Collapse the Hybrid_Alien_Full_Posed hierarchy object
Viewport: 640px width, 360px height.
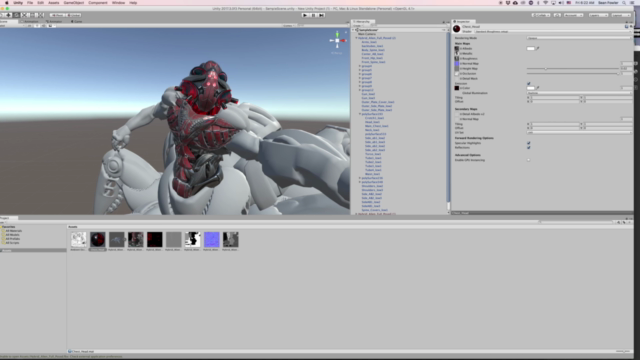[356, 38]
